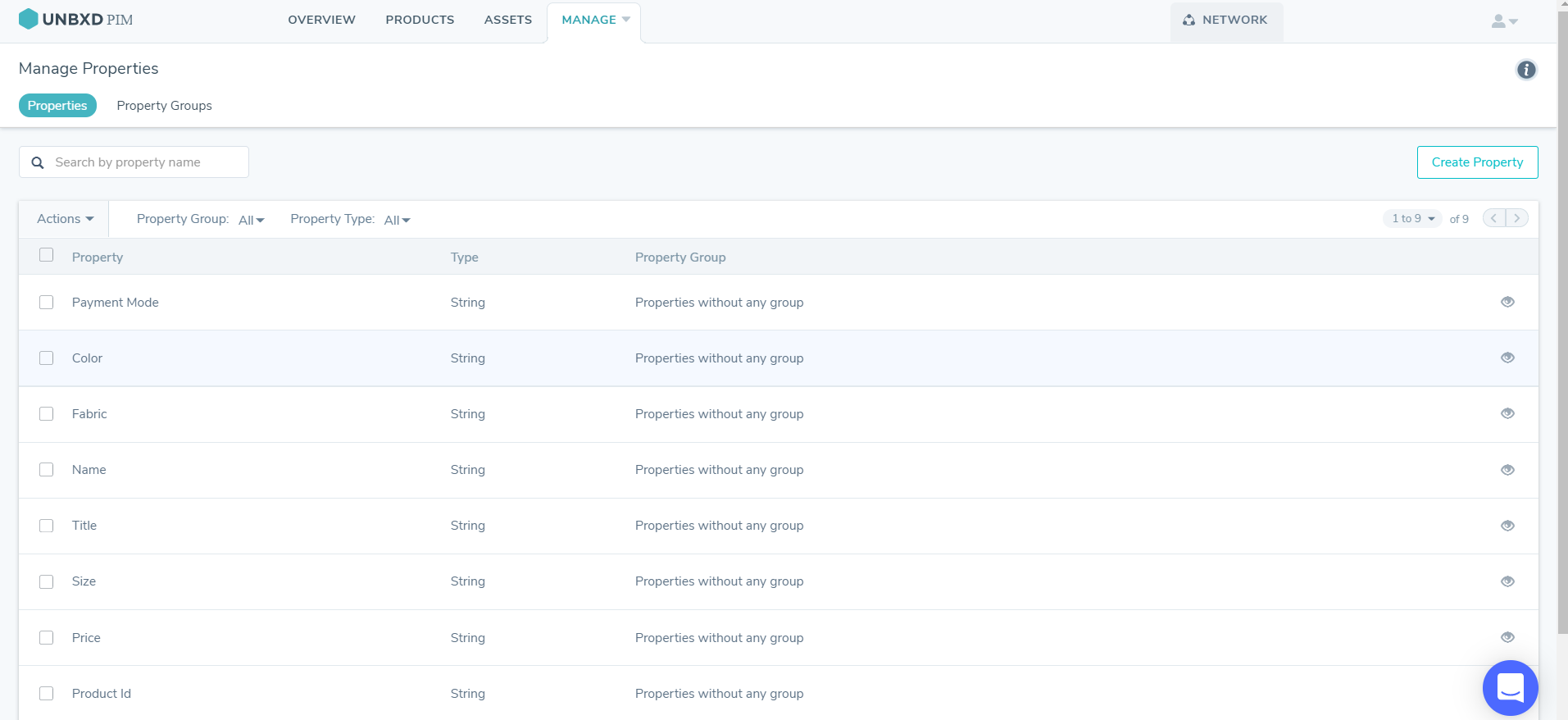Viewport: 1568px width, 720px height.
Task: Toggle eye icon for Payment Mode row
Action: (1507, 302)
